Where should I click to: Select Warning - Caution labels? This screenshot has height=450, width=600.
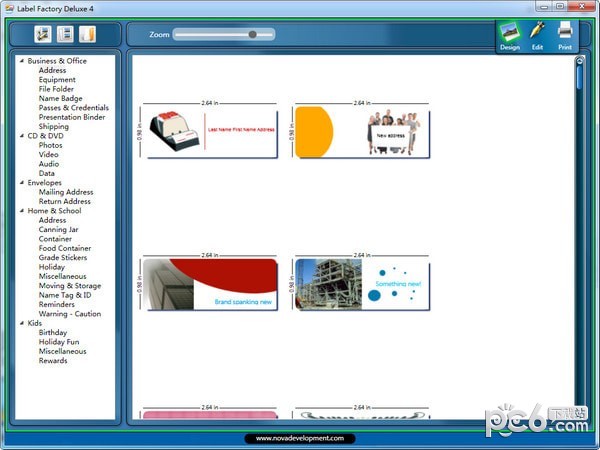(70, 314)
